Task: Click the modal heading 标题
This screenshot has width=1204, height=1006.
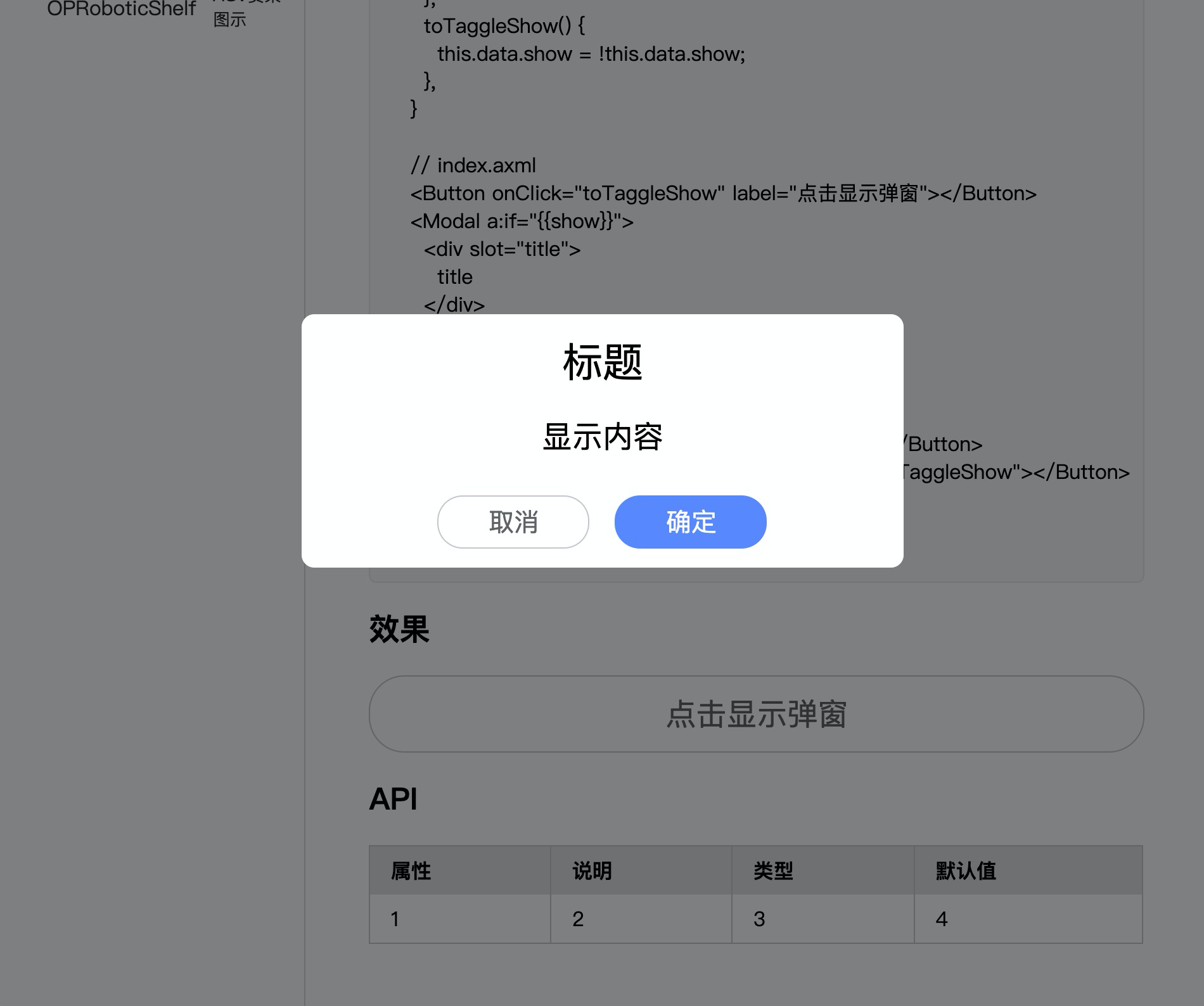Action: pos(602,362)
